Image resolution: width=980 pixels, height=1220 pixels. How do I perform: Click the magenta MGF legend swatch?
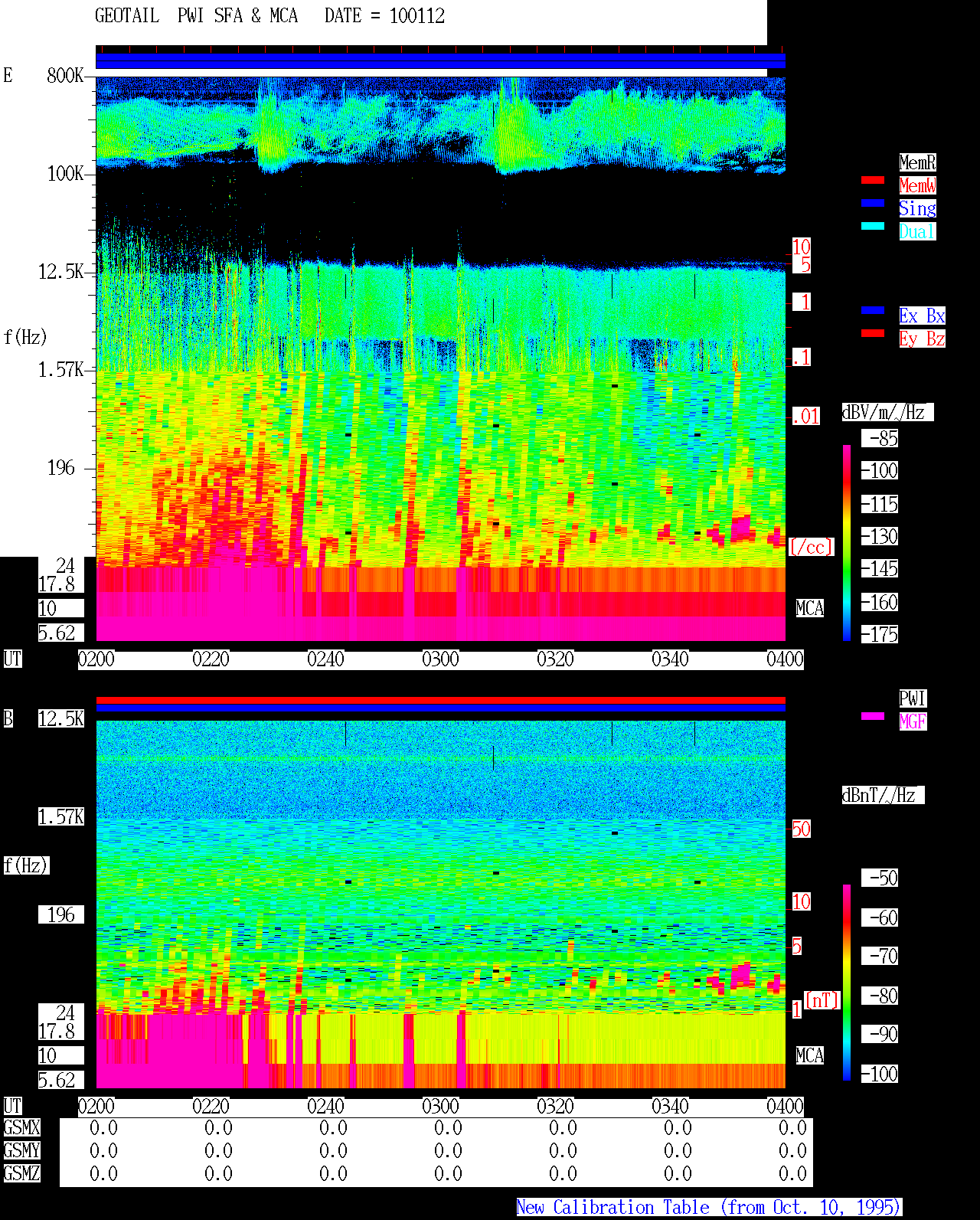click(873, 716)
